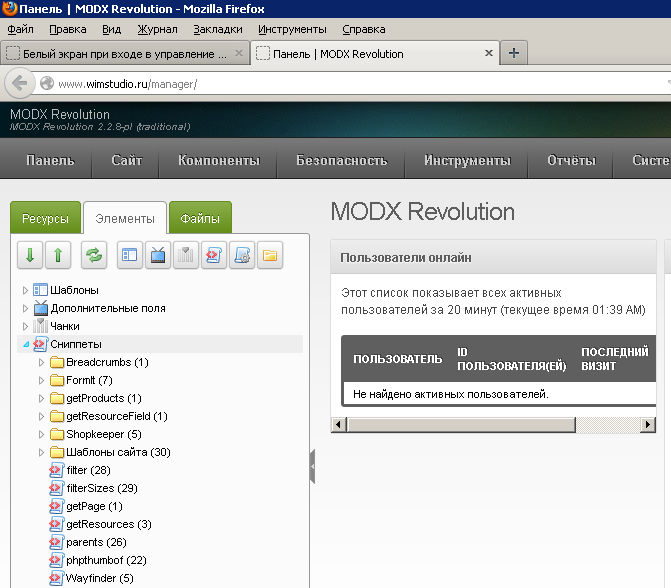671x588 pixels.
Task: Click the Шаблоны tree node icon
Action: click(40, 290)
